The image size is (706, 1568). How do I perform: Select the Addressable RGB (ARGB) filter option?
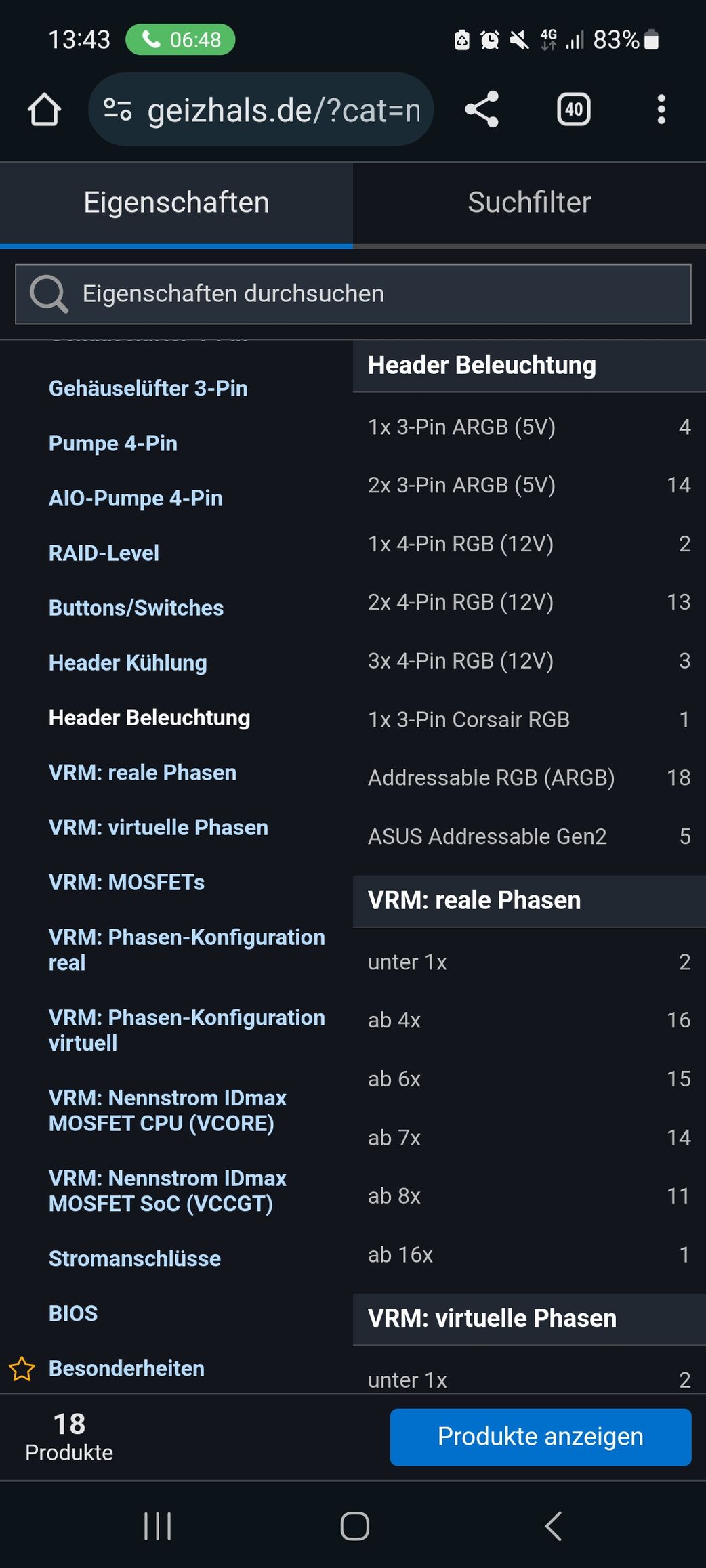tap(529, 778)
